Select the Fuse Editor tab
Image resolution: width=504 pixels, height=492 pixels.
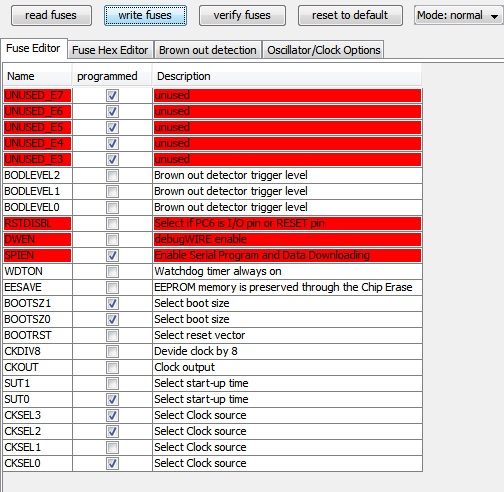(x=33, y=49)
